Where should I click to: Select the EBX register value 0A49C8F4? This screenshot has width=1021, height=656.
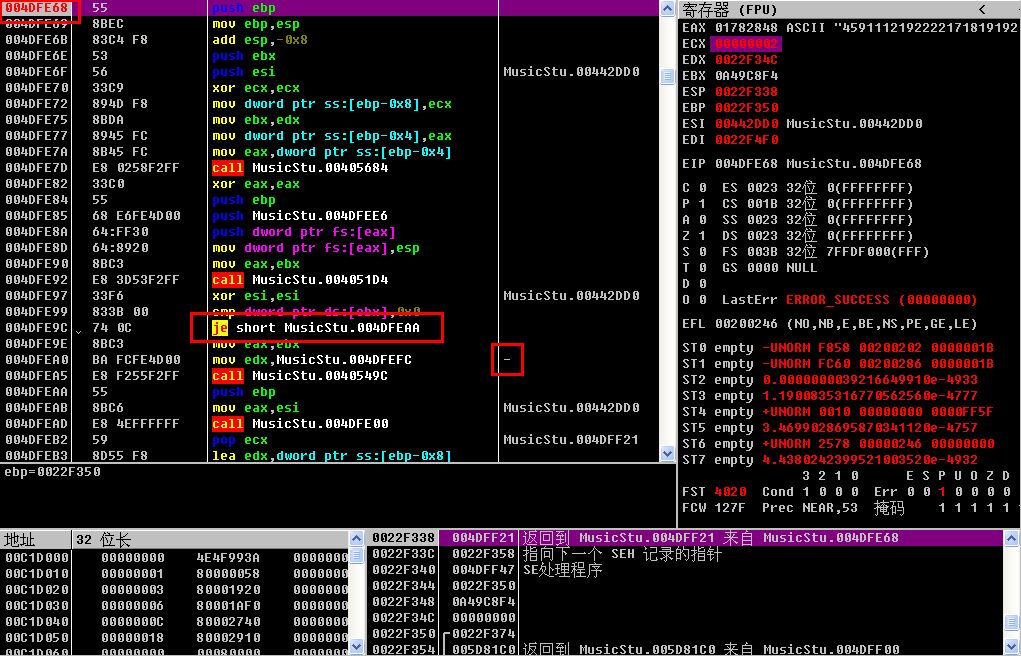[x=746, y=76]
